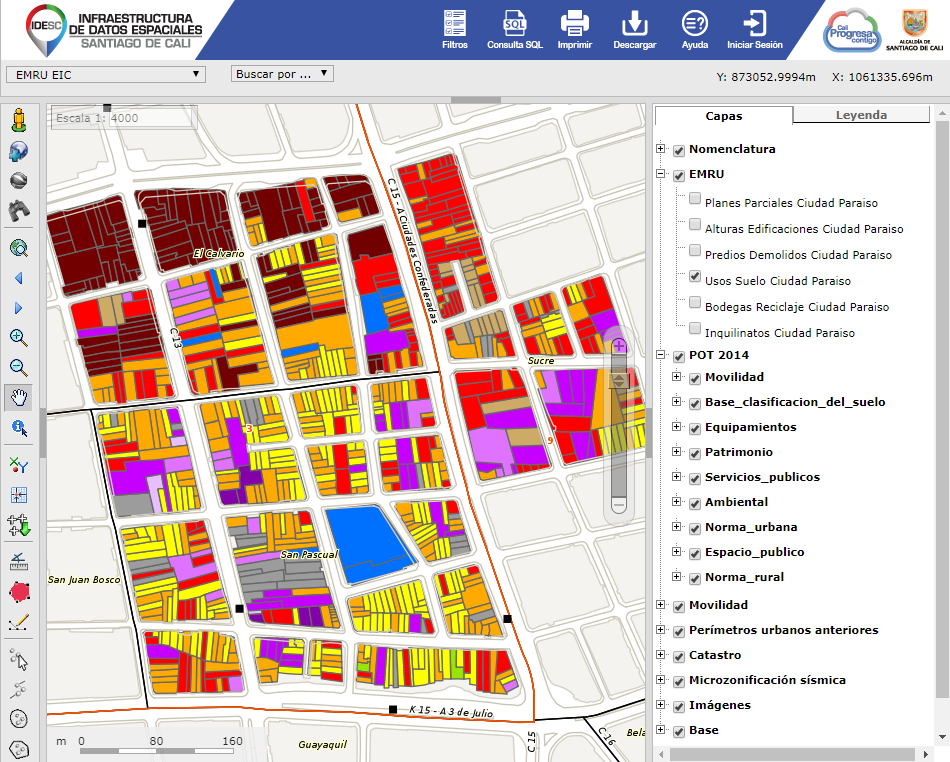Select the zoom in magnifier tool
The width and height of the screenshot is (950, 762).
click(18, 338)
